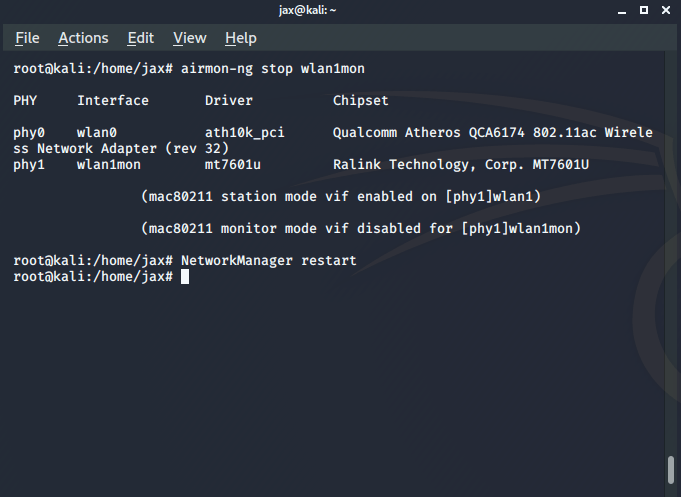Close the jax@kali terminal window
The image size is (681, 497).
pos(666,11)
